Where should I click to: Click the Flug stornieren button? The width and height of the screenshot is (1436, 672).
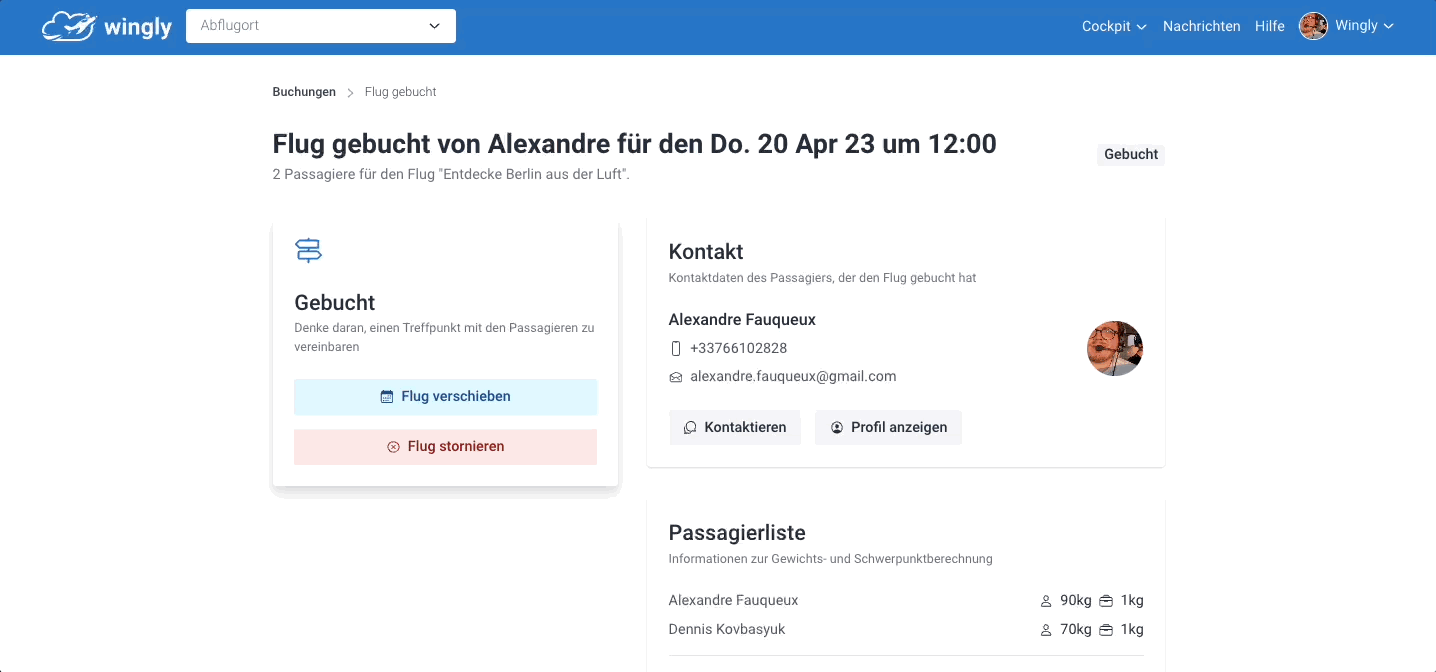click(446, 447)
